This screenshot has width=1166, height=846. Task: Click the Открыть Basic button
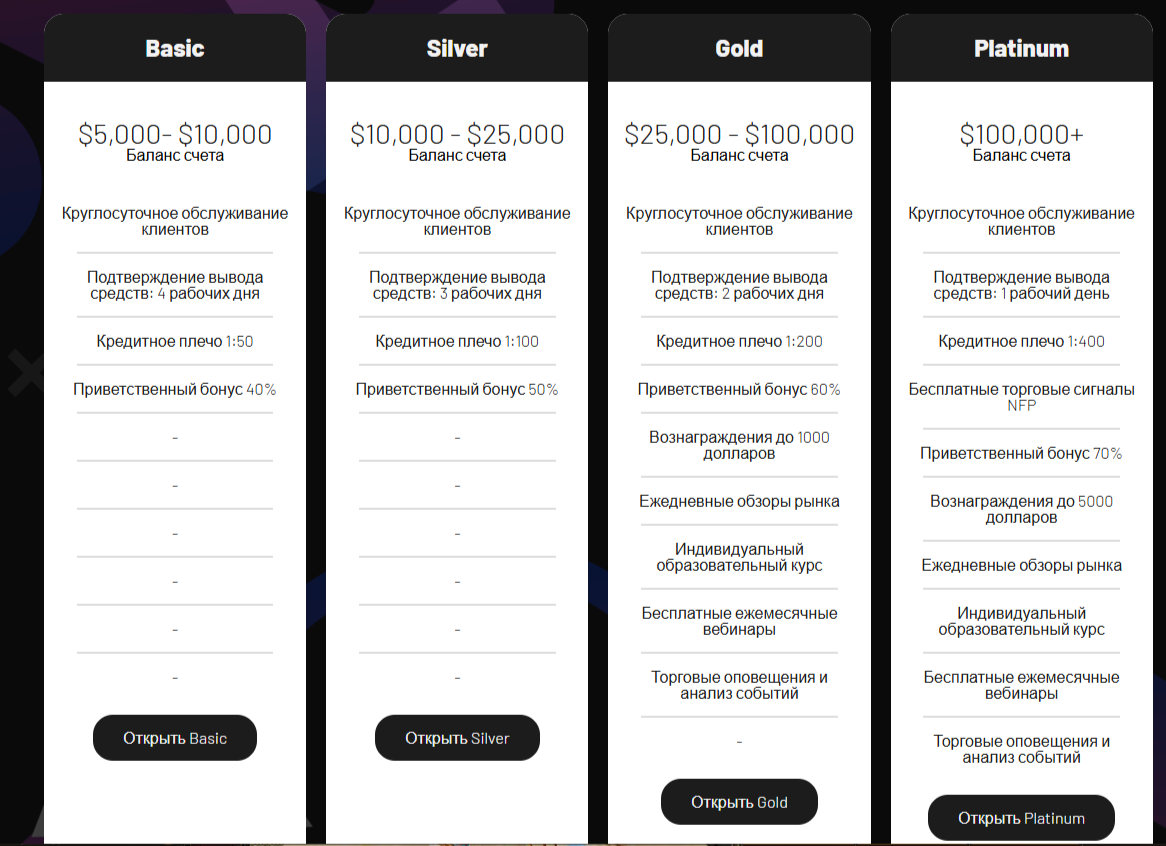tap(174, 737)
